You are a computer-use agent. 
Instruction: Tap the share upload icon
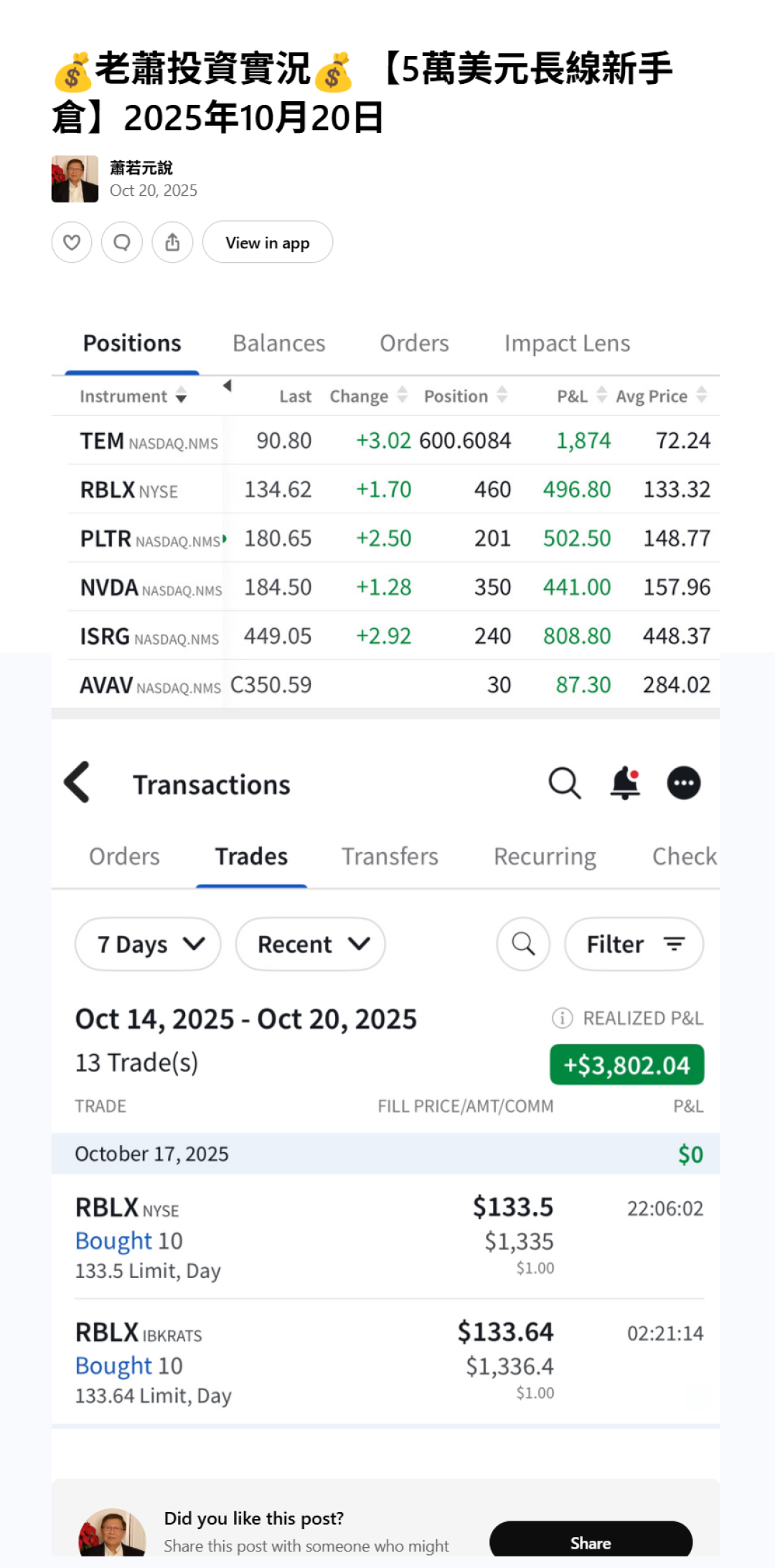172,243
